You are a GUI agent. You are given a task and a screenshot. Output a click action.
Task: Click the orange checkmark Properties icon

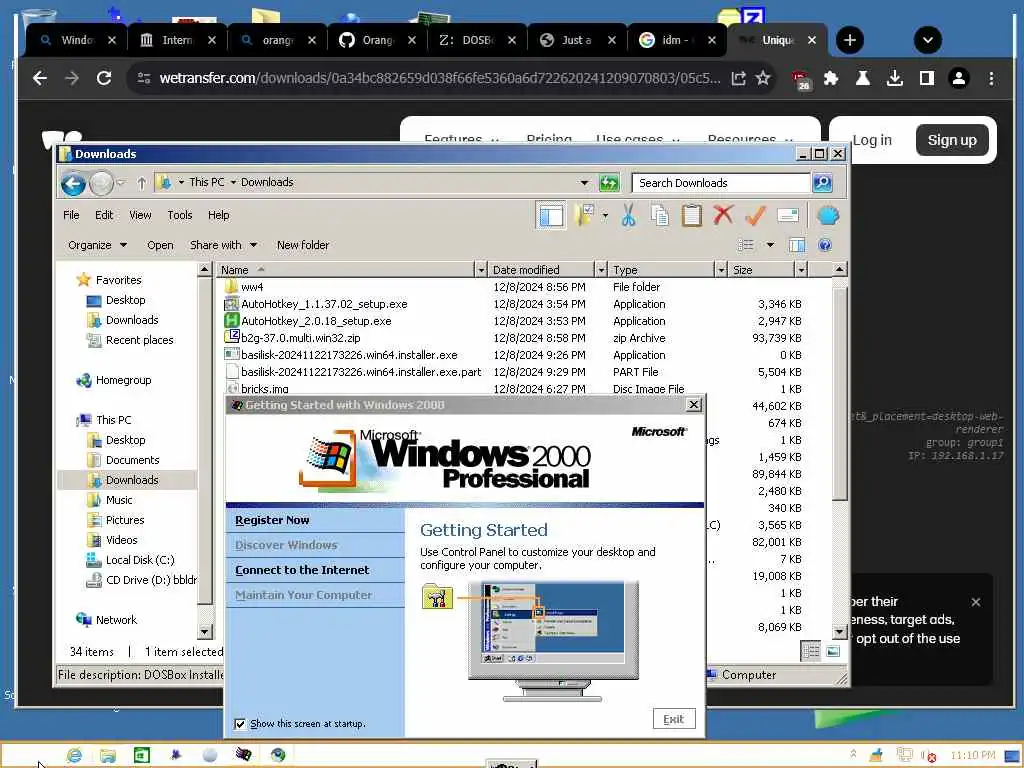[755, 215]
